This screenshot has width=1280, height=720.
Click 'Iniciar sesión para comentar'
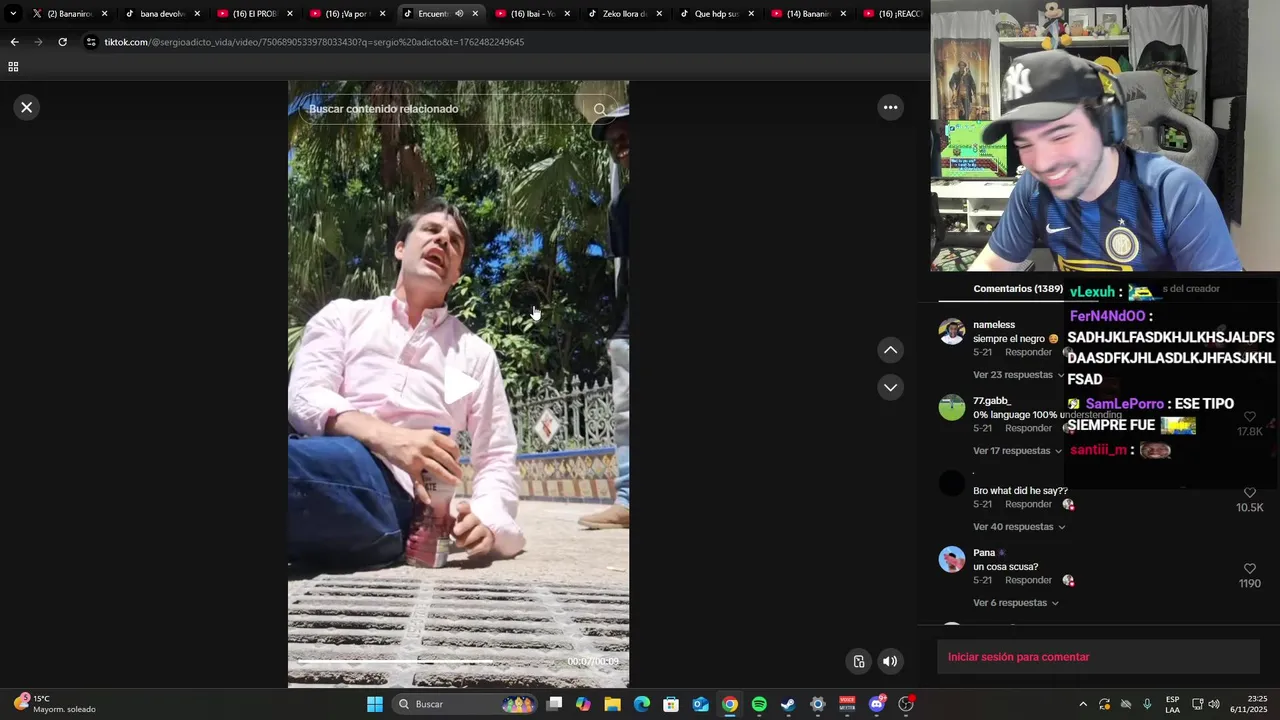click(1018, 657)
